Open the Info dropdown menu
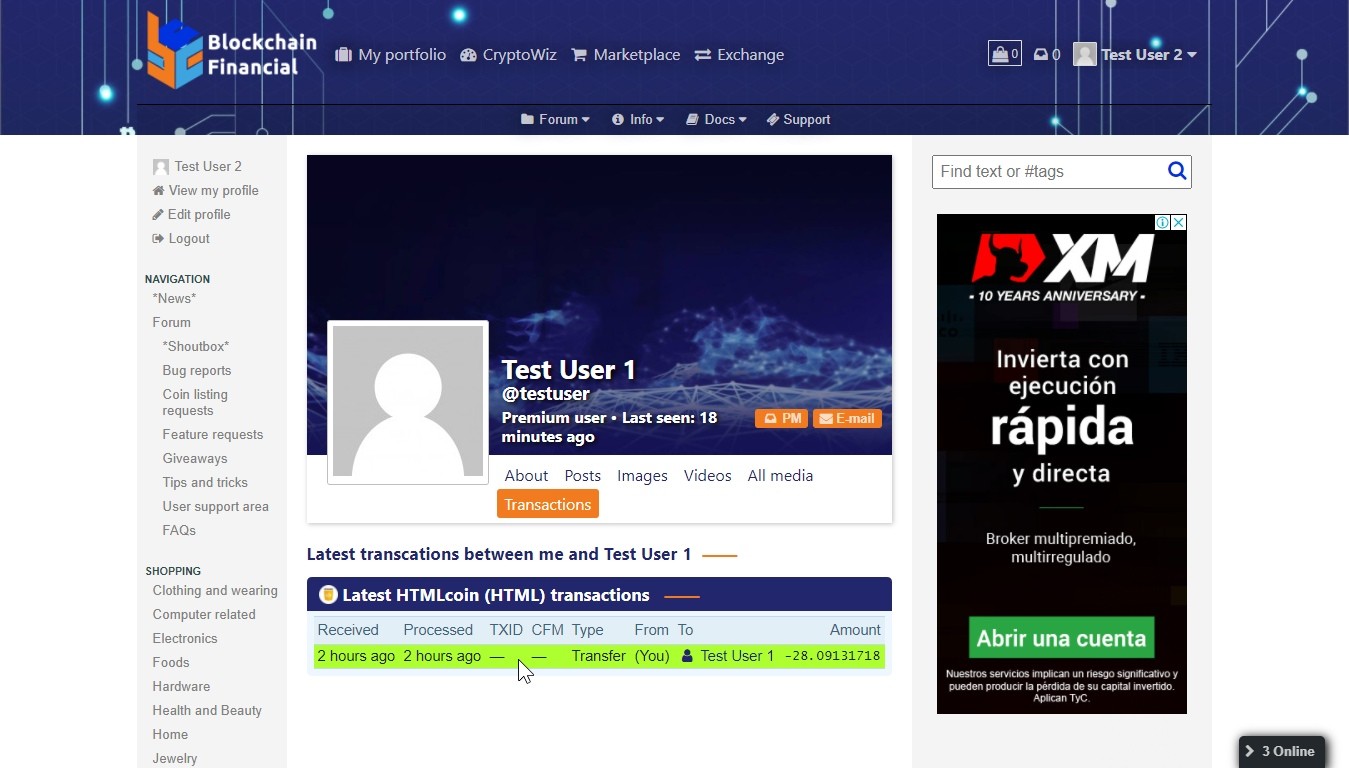Viewport: 1349px width, 768px height. pos(638,119)
